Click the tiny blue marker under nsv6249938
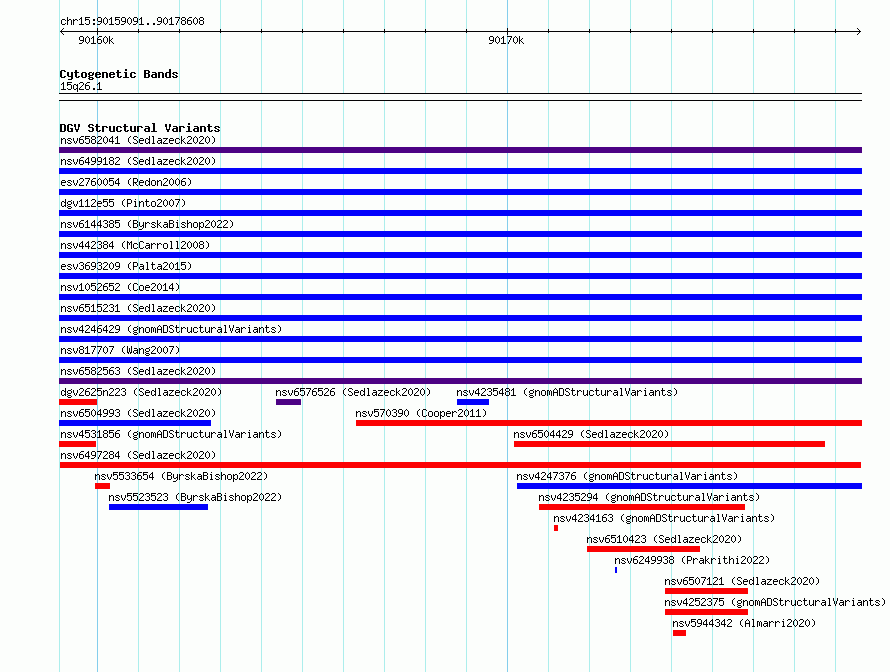 [616, 570]
